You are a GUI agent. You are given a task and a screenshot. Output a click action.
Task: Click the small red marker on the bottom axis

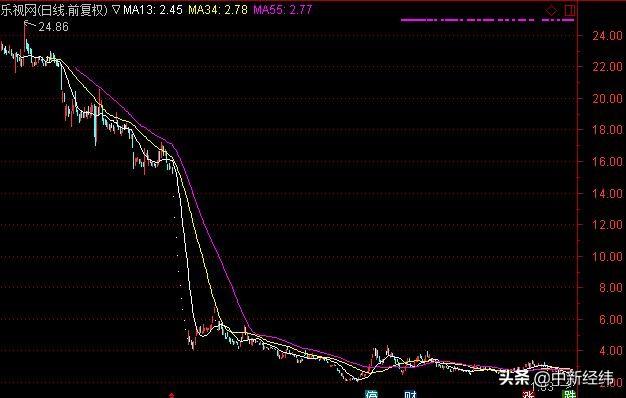click(x=172, y=395)
